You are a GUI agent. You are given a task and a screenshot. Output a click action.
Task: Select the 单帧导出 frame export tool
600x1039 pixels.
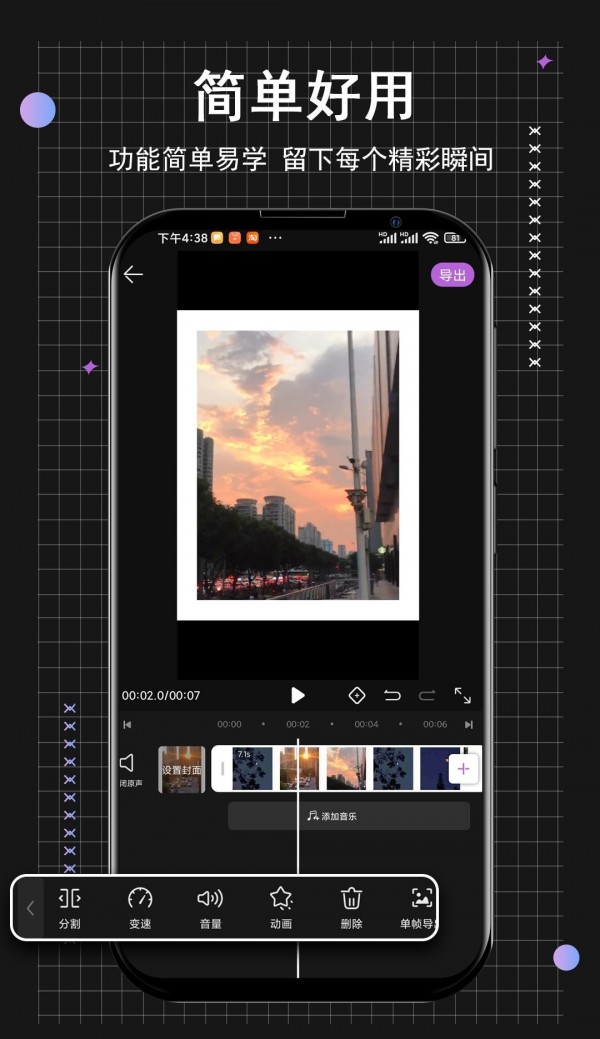point(420,906)
